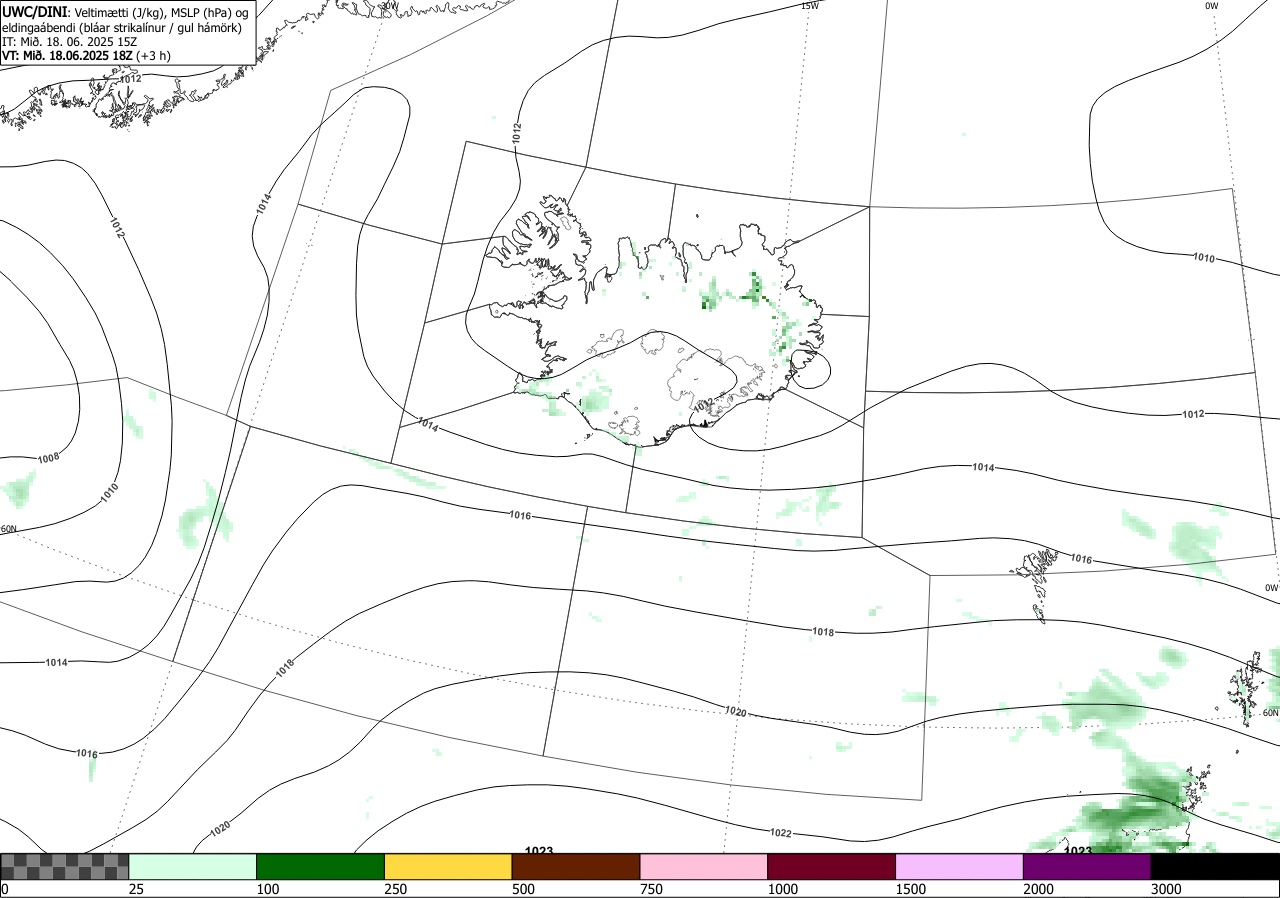Click the legend value 25

click(x=137, y=889)
